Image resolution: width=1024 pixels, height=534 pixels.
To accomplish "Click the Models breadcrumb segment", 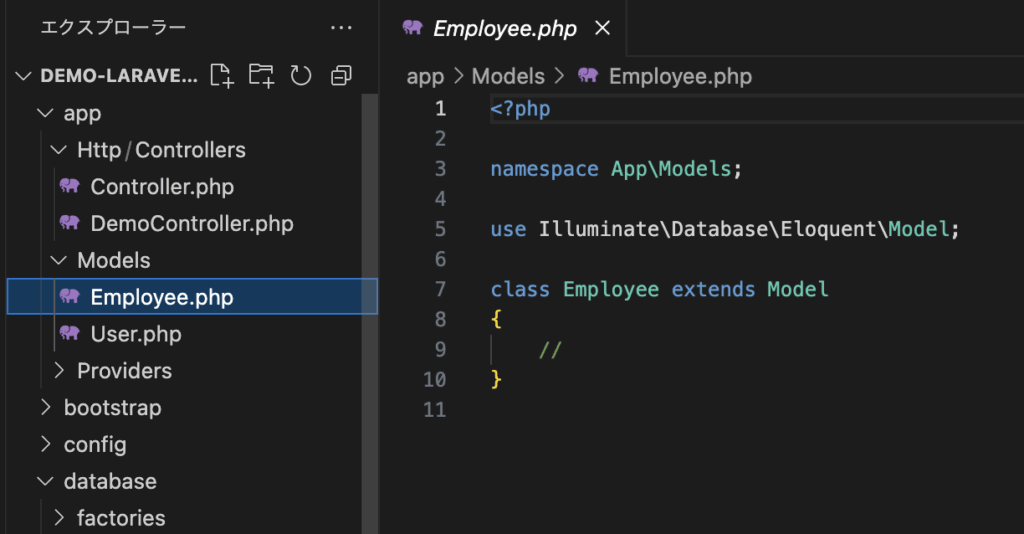I will (508, 76).
